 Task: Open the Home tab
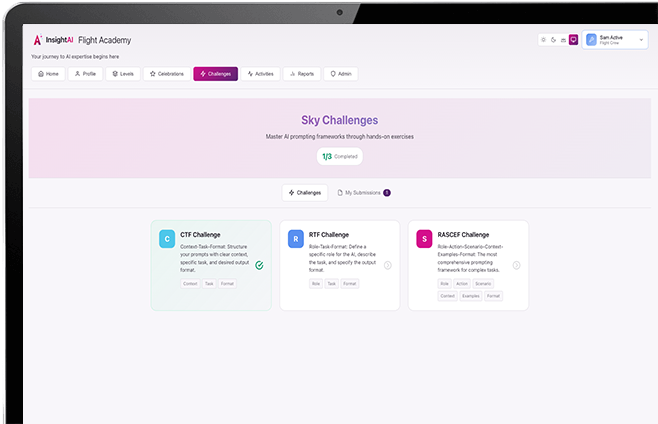(x=47, y=74)
